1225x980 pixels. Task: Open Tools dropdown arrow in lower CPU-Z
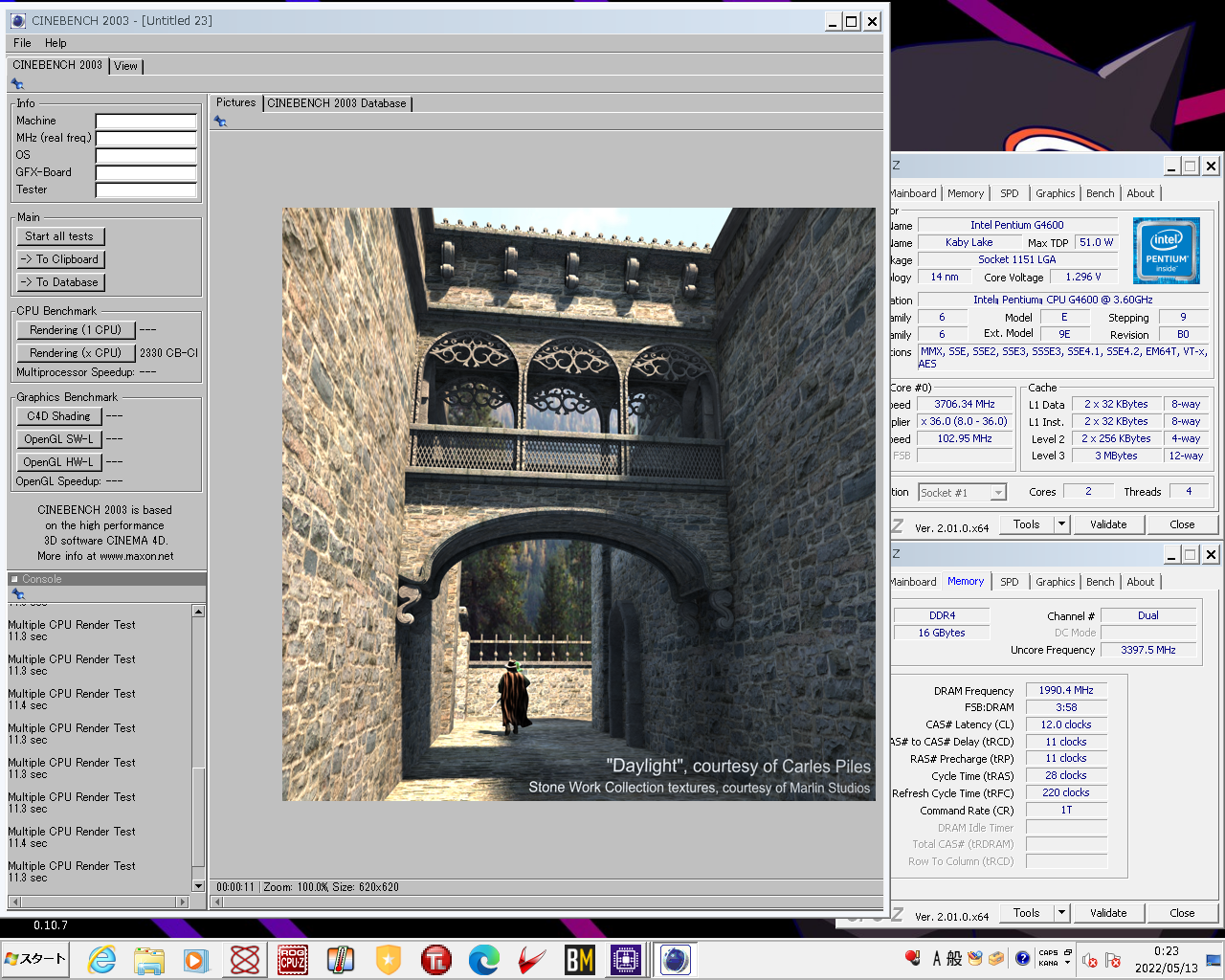[x=1061, y=913]
